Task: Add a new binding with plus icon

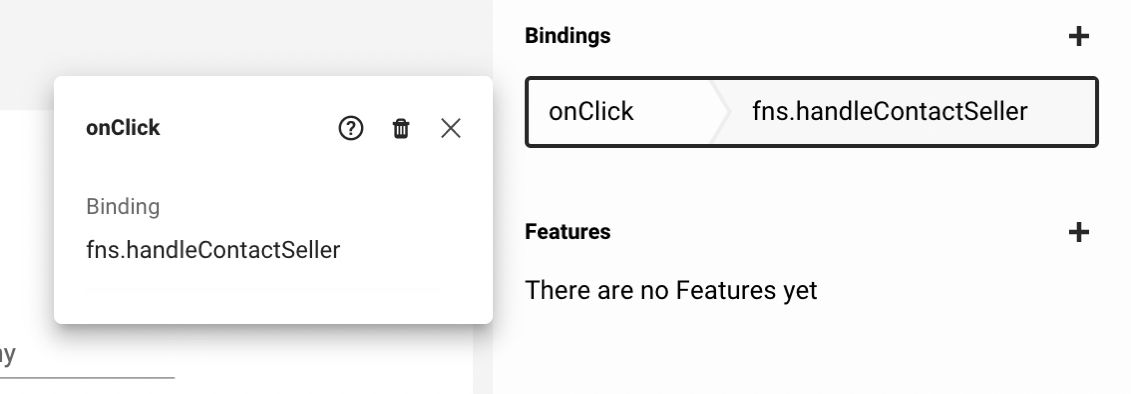Action: pos(1078,36)
